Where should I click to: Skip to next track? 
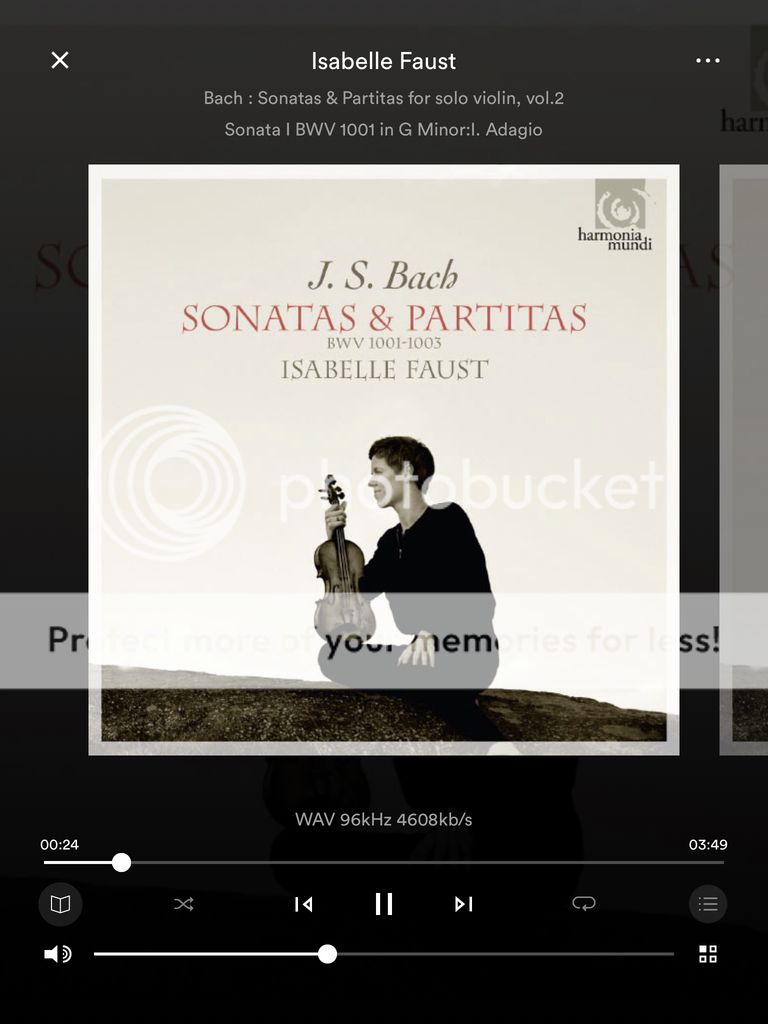point(464,904)
